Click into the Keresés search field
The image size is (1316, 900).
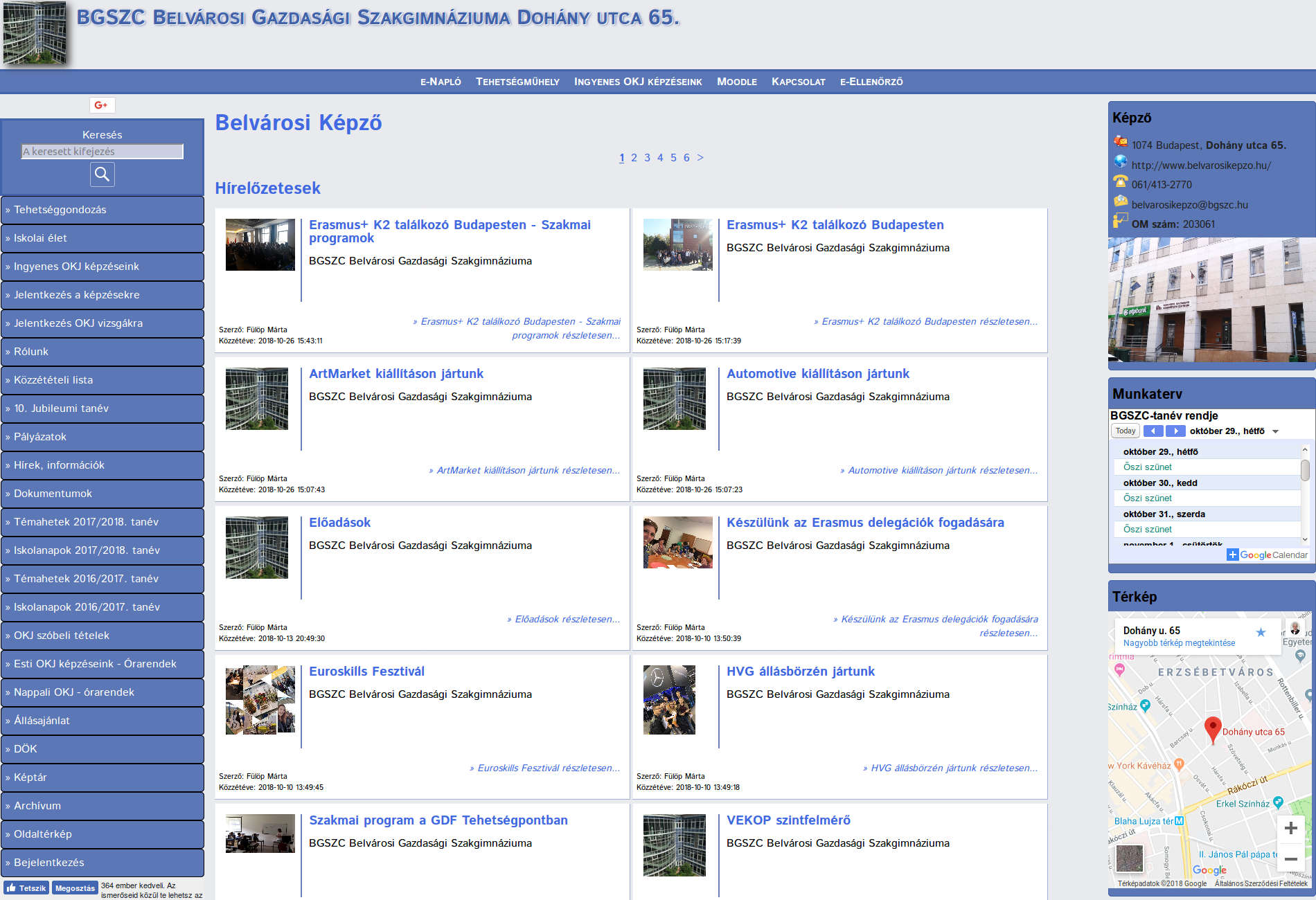point(103,152)
